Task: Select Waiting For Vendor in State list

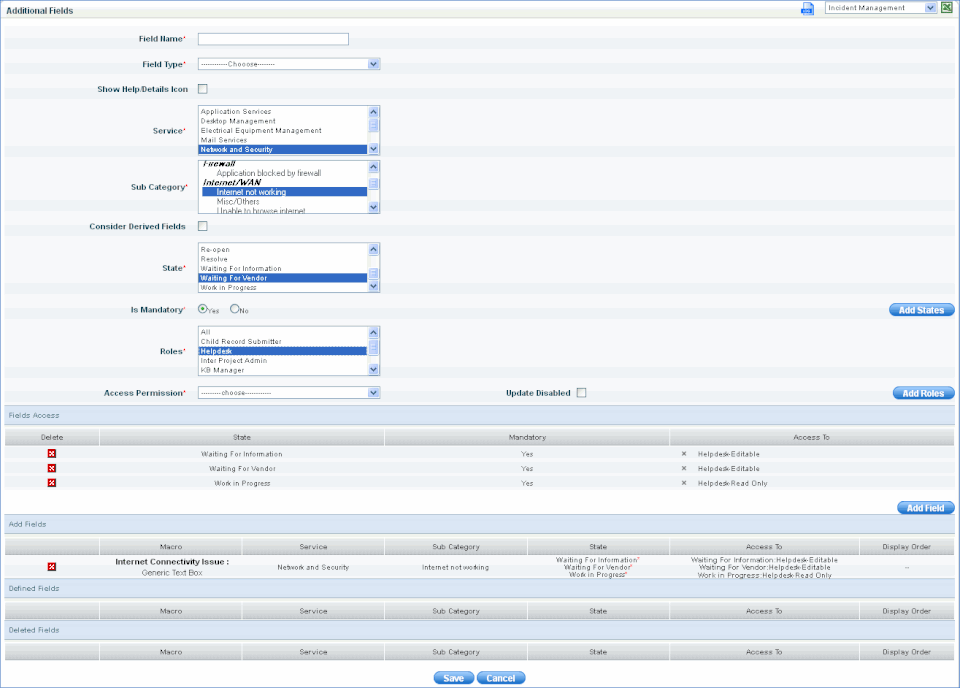Action: [283, 278]
